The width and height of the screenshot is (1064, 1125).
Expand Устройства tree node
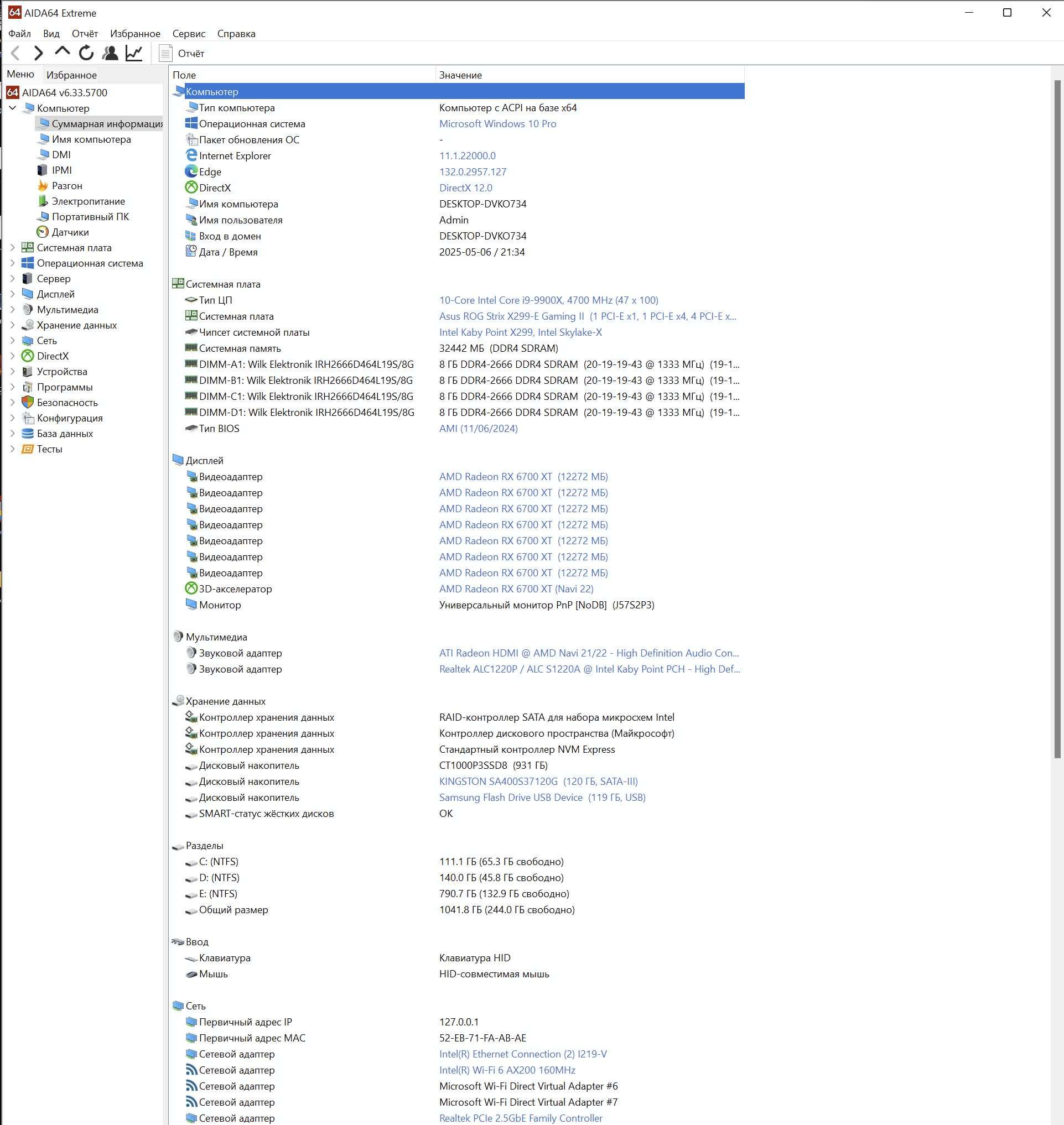13,372
